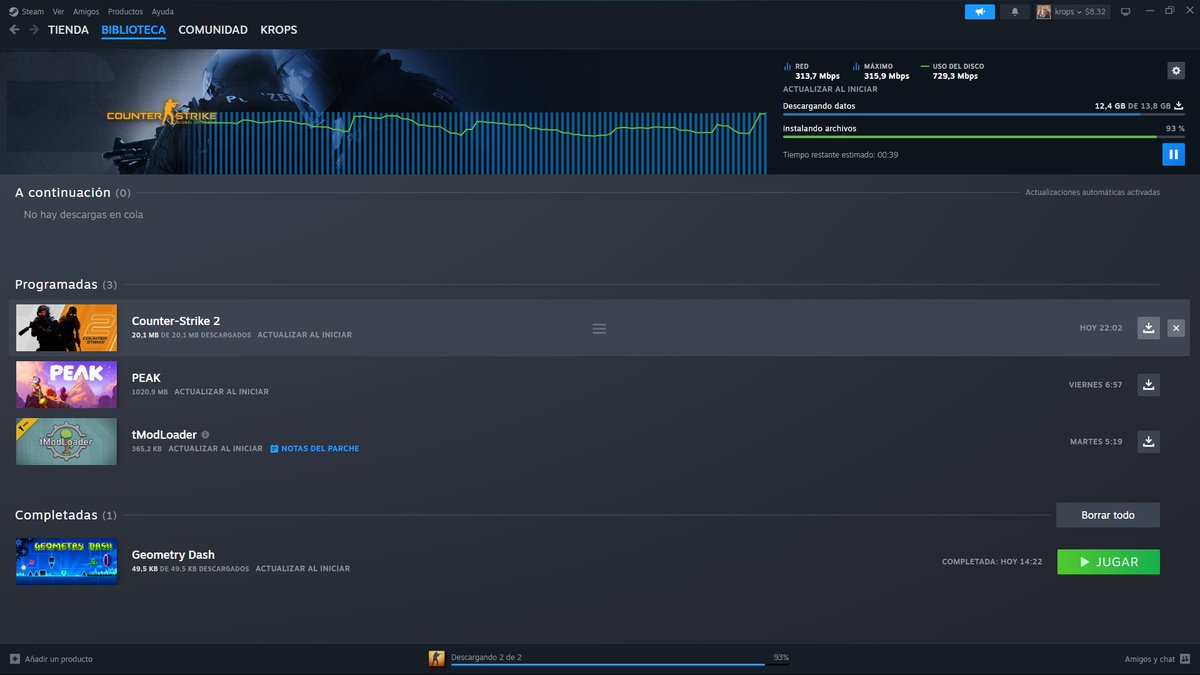Remove Counter-Strike 2 from scheduled list
Viewport: 1200px width, 675px height.
point(1176,328)
